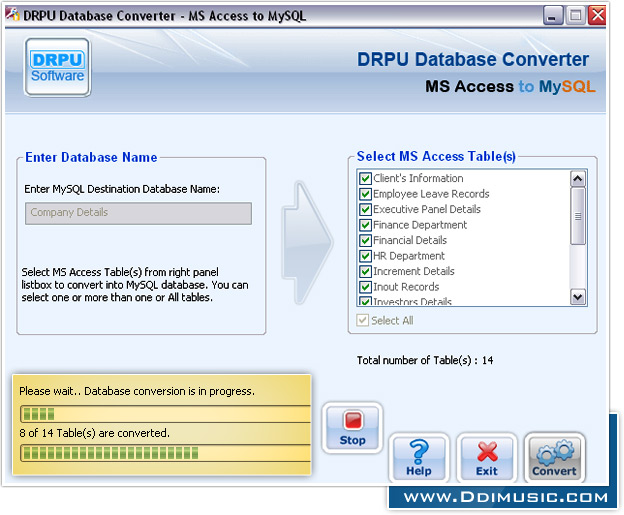Stop the database conversion
This screenshot has height=515, width=624.
[x=352, y=427]
